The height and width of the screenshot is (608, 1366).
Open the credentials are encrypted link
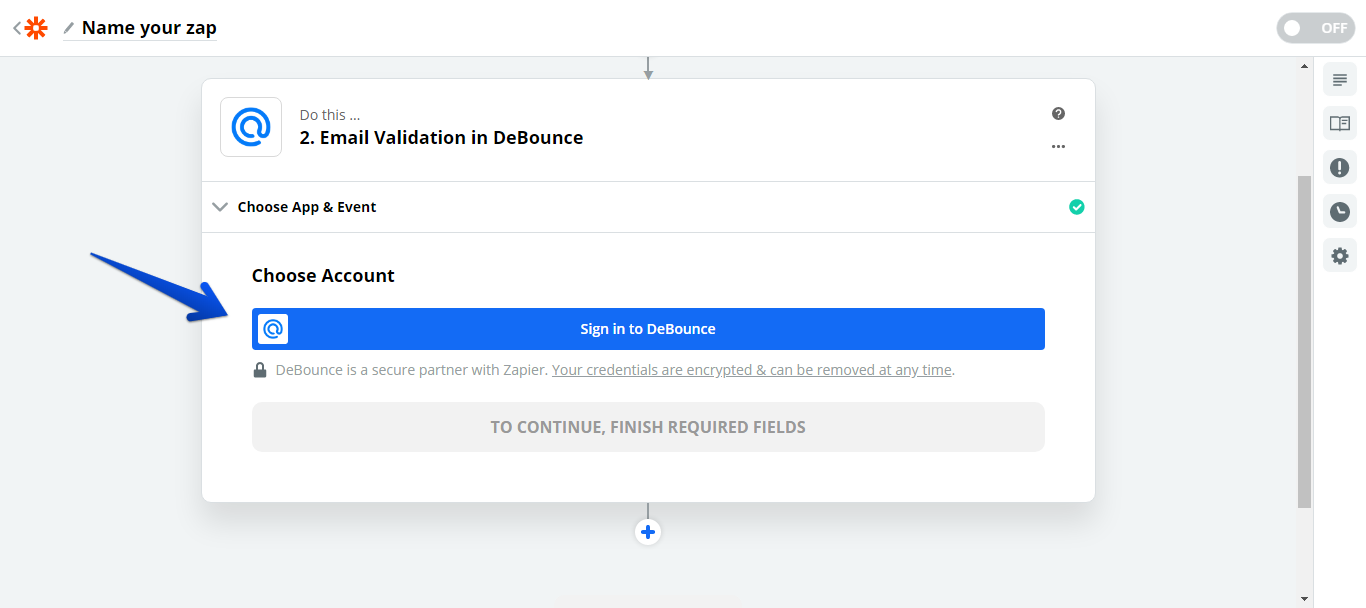(751, 370)
